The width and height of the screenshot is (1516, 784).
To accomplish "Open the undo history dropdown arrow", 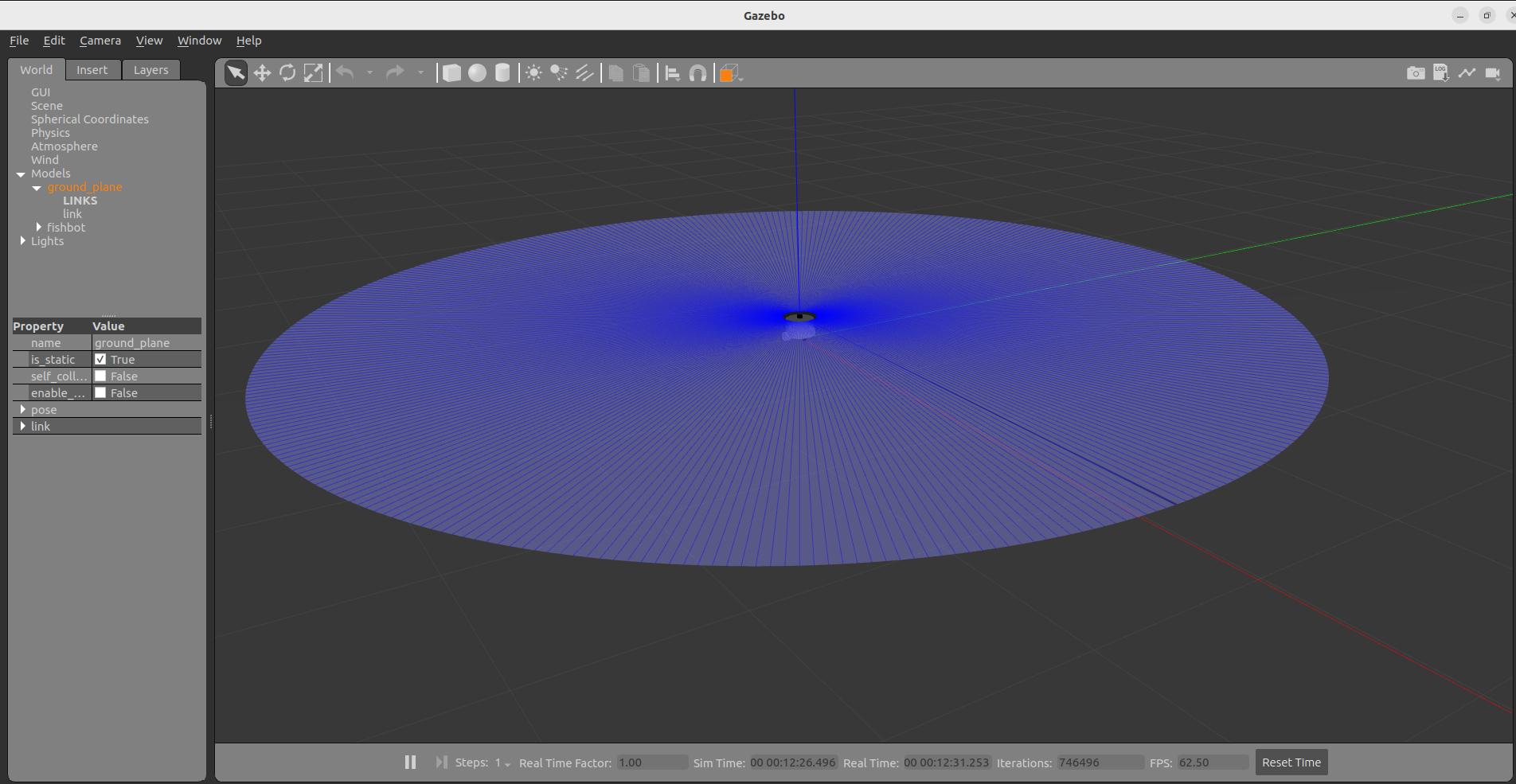I will (x=369, y=73).
